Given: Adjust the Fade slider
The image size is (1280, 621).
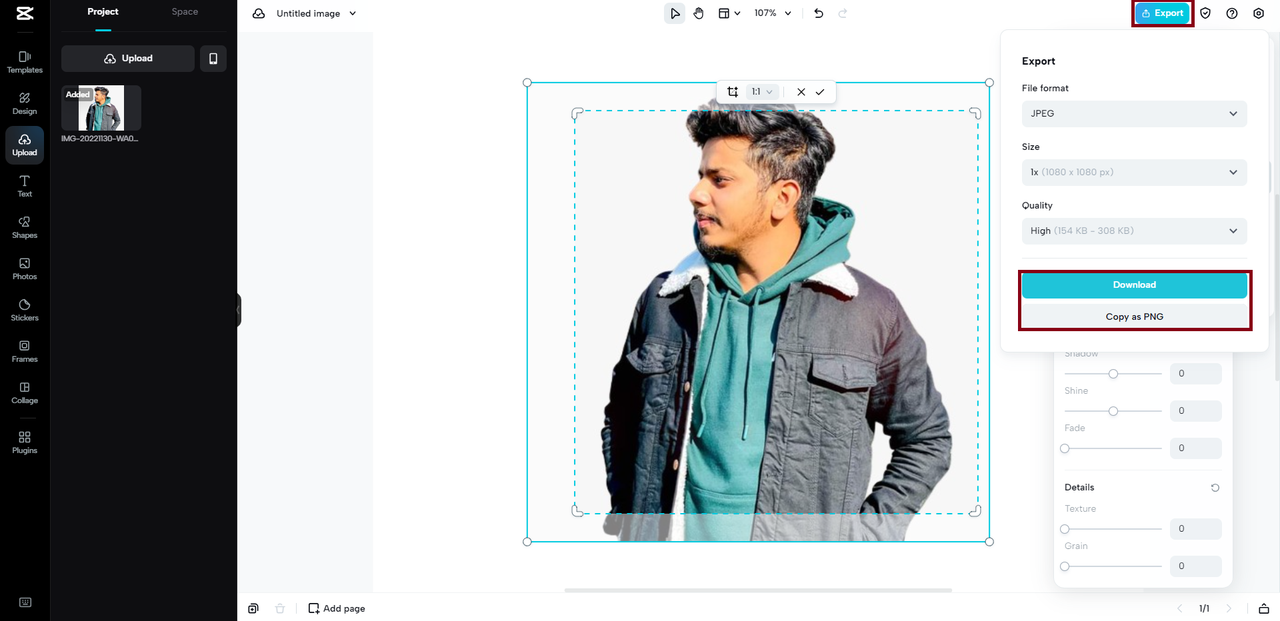Looking at the screenshot, I should [x=1113, y=448].
